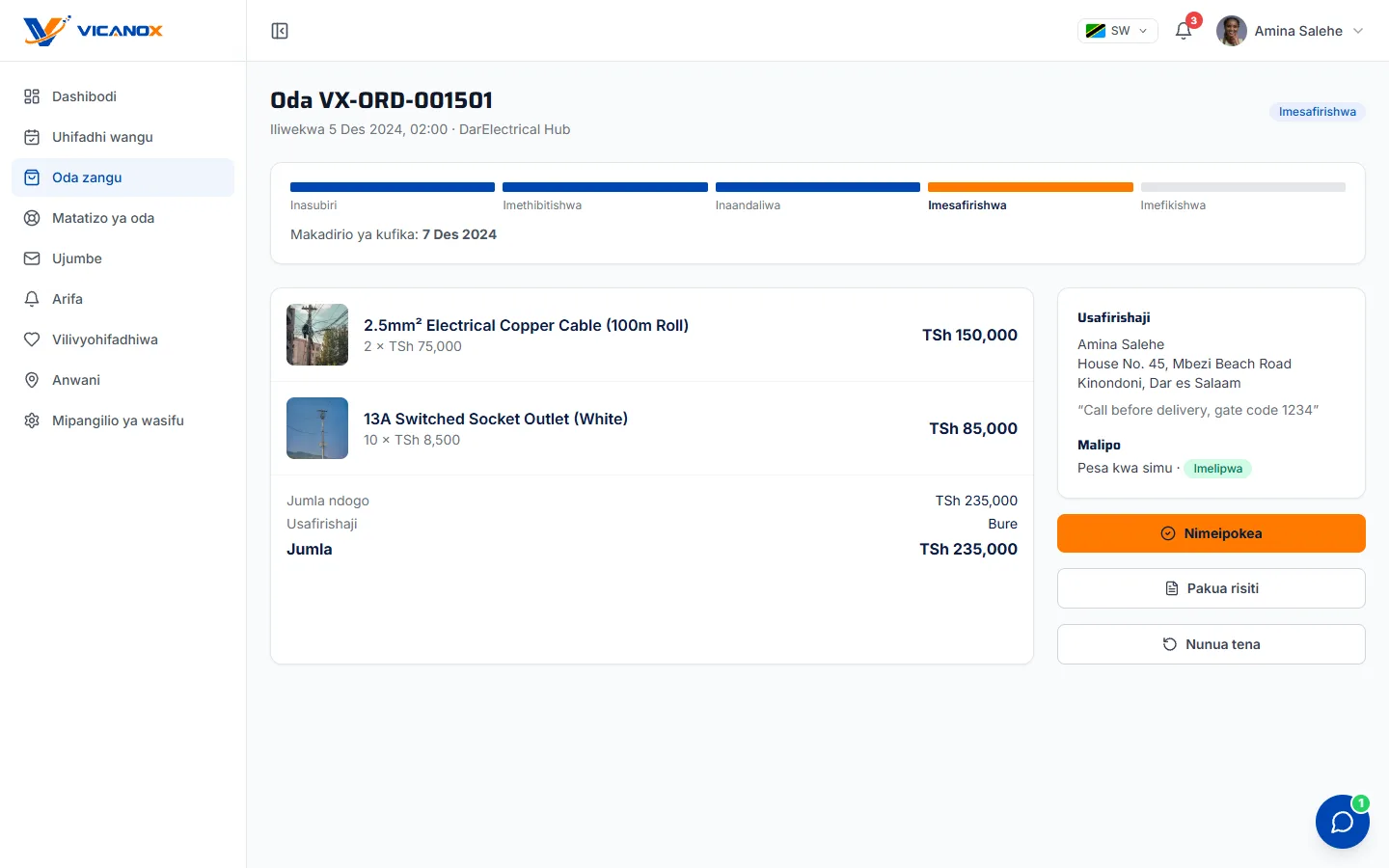Click the Pakua risiti button
This screenshot has height=868, width=1389.
[x=1212, y=588]
